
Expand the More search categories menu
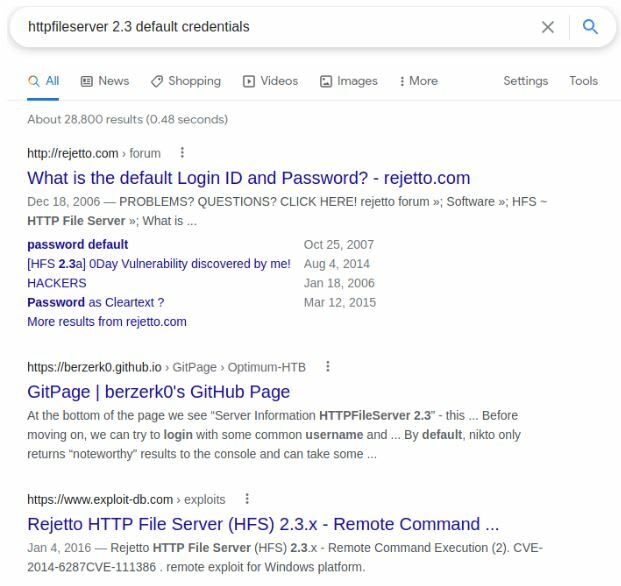pyautogui.click(x=419, y=81)
